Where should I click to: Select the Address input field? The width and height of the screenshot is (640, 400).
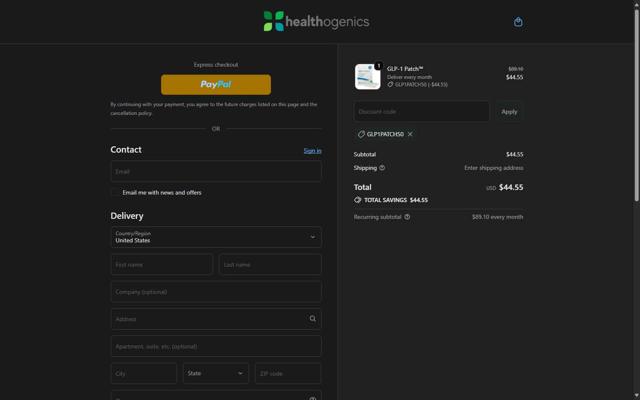(216, 319)
